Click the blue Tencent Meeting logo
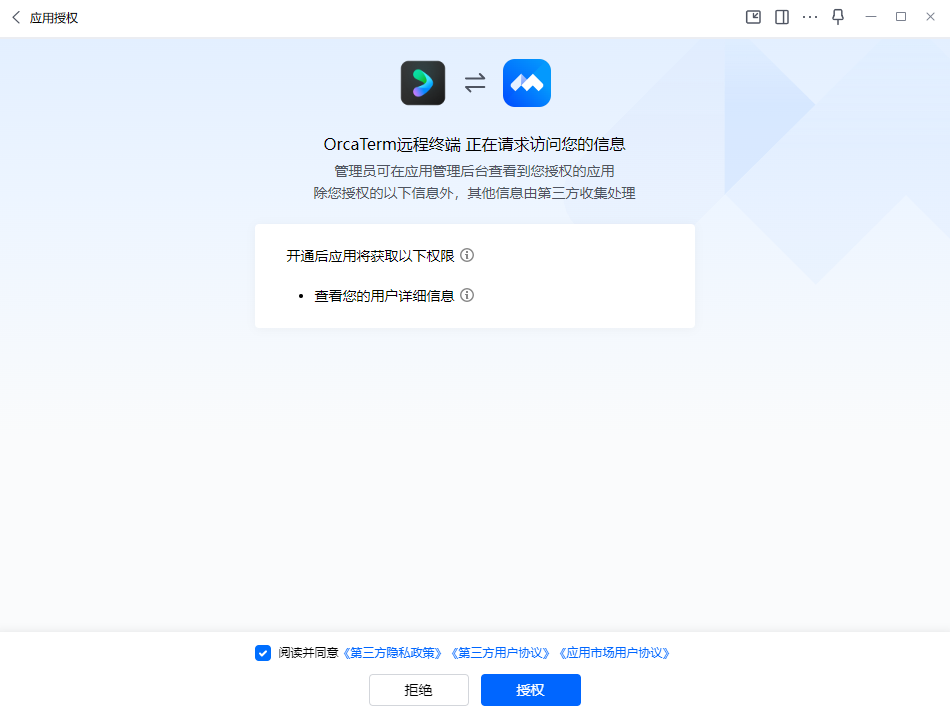This screenshot has height=714, width=950. pos(526,83)
